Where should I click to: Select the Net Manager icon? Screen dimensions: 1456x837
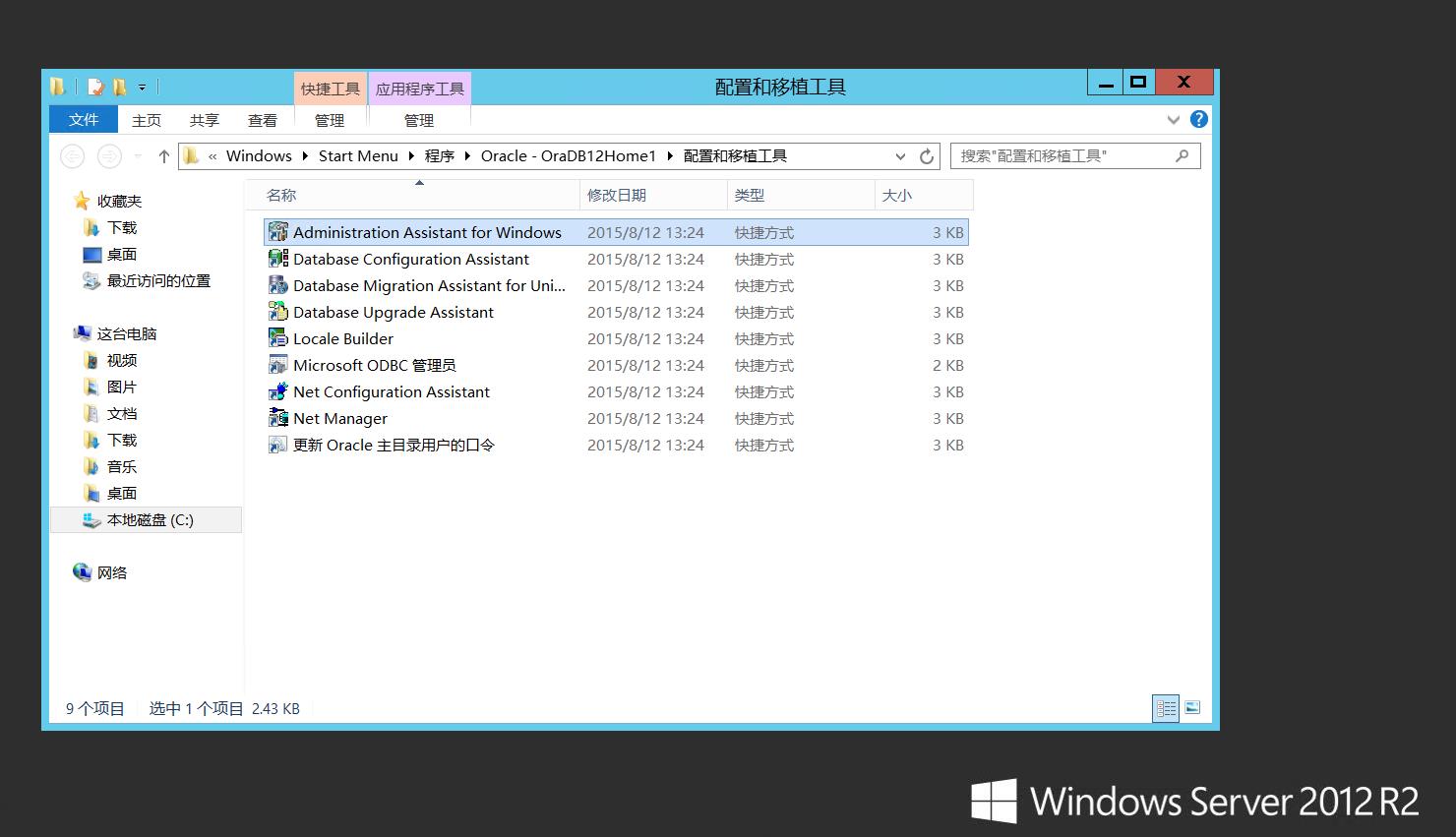coord(278,418)
